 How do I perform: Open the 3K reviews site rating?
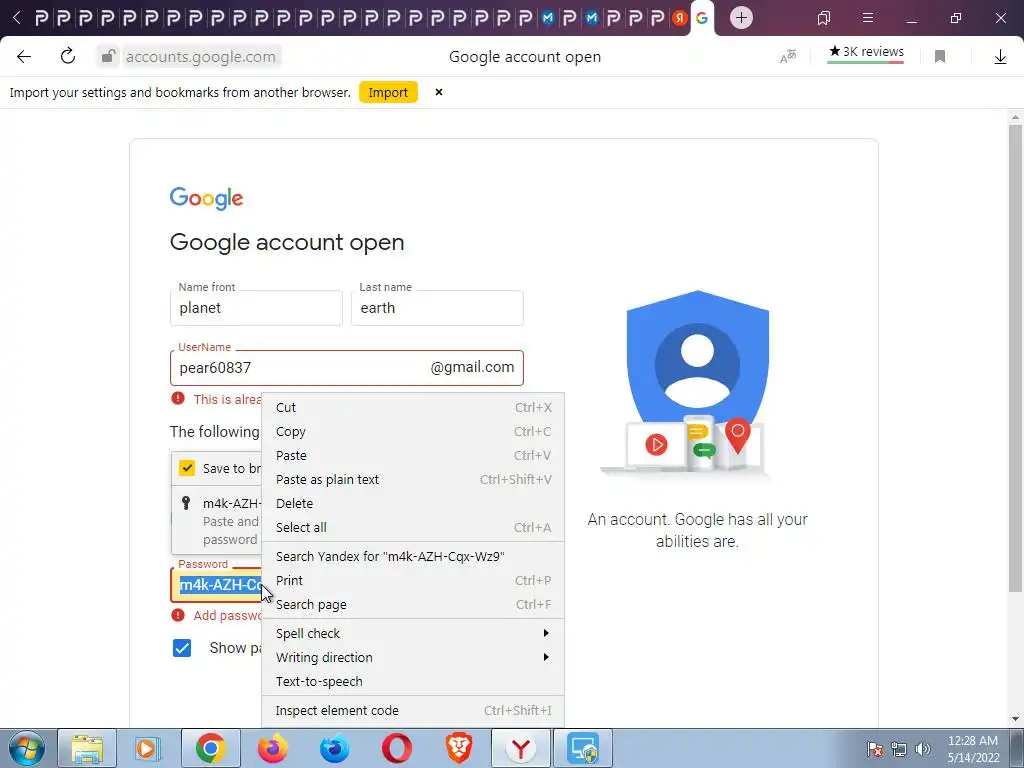(x=866, y=52)
